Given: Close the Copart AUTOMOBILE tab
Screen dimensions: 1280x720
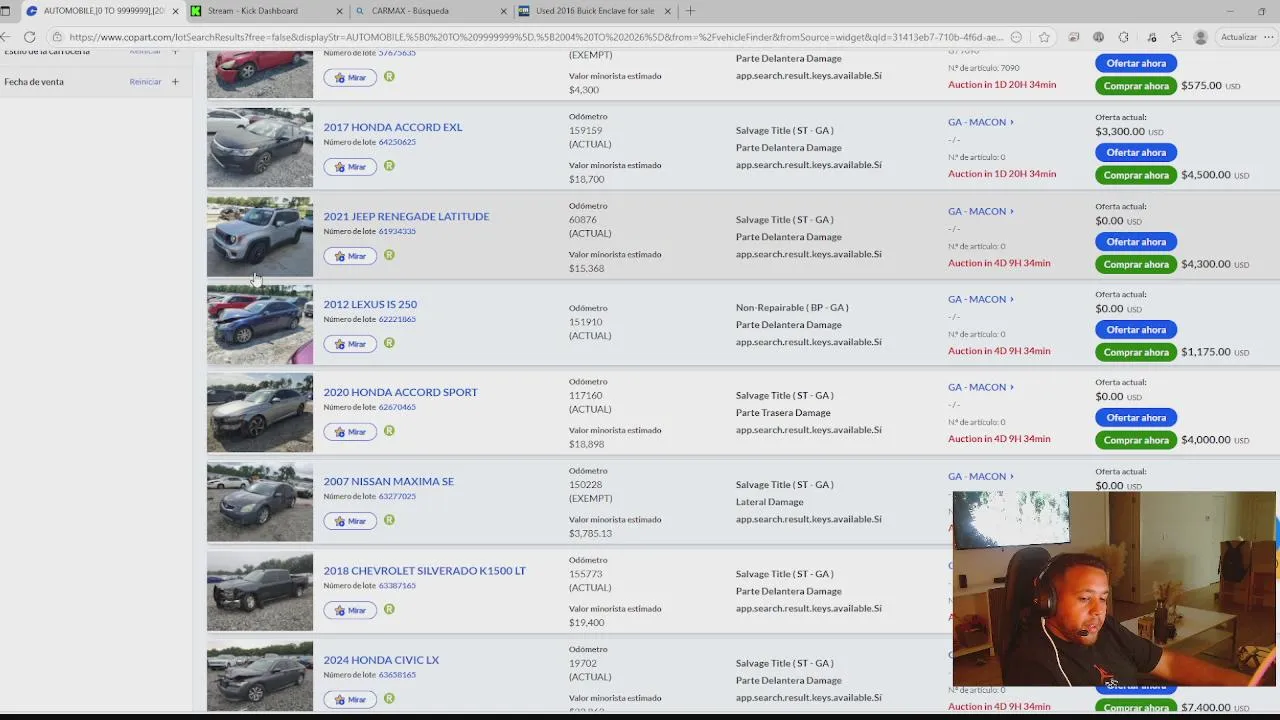Looking at the screenshot, I should tap(175, 11).
